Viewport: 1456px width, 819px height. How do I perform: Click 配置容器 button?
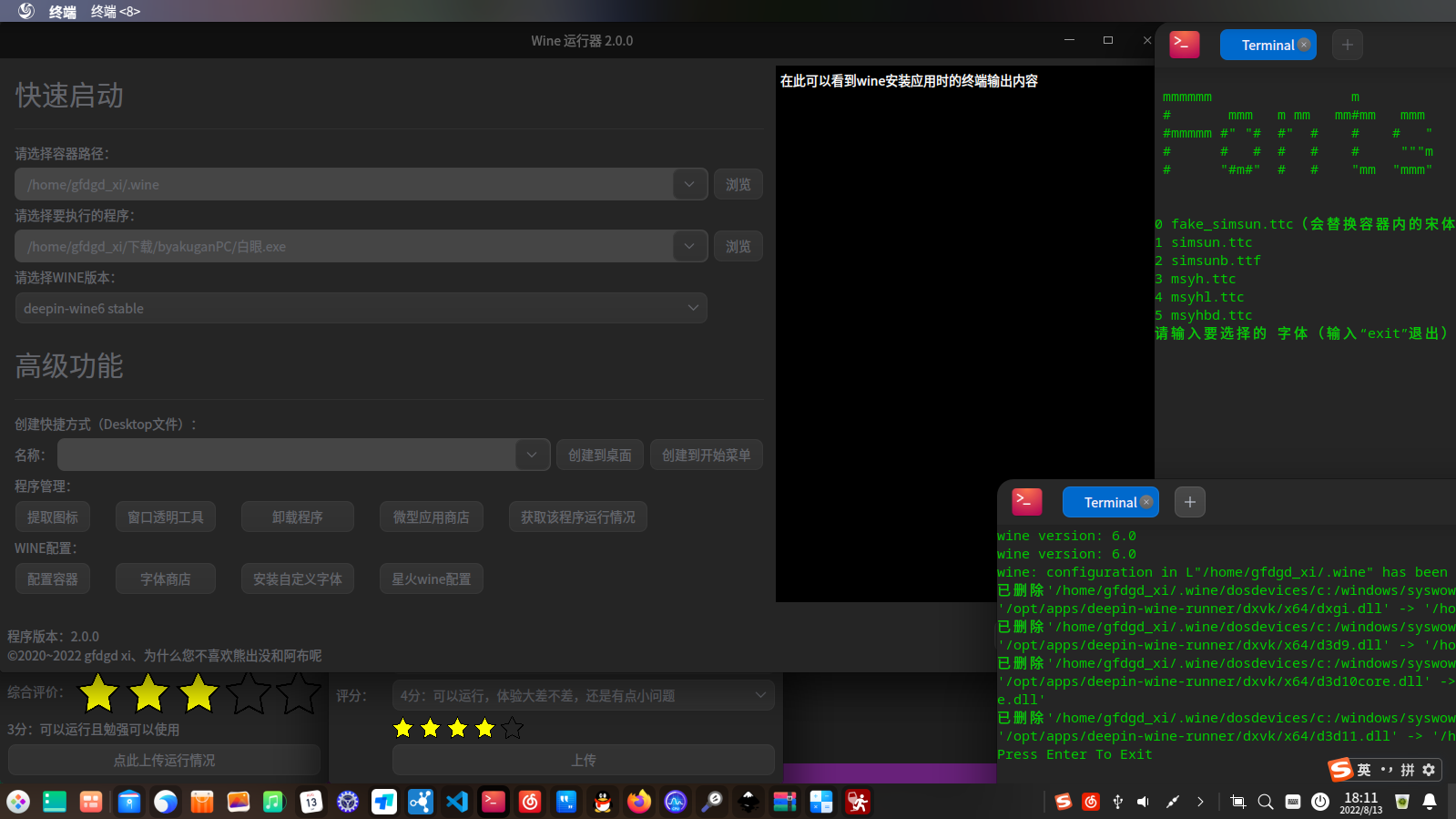click(x=53, y=578)
